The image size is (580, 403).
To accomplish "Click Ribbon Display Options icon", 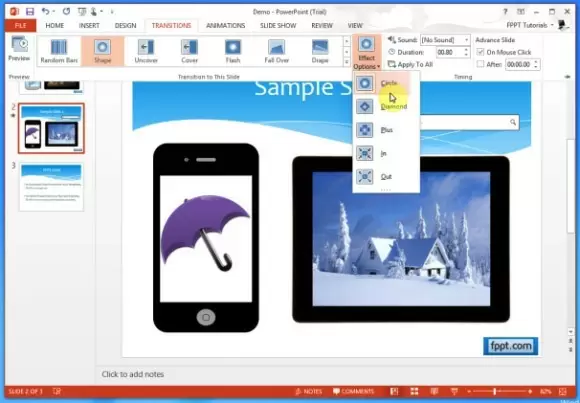I will [521, 12].
